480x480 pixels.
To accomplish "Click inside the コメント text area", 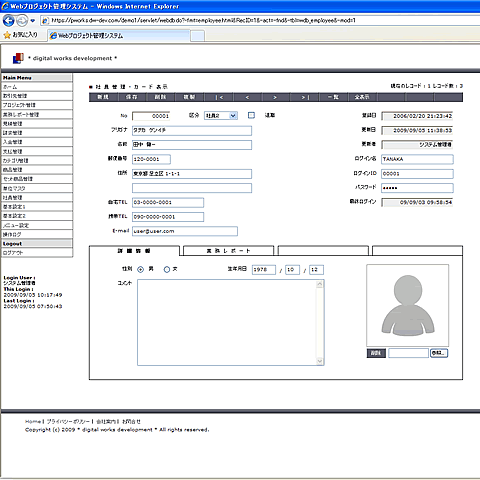I will coord(227,323).
